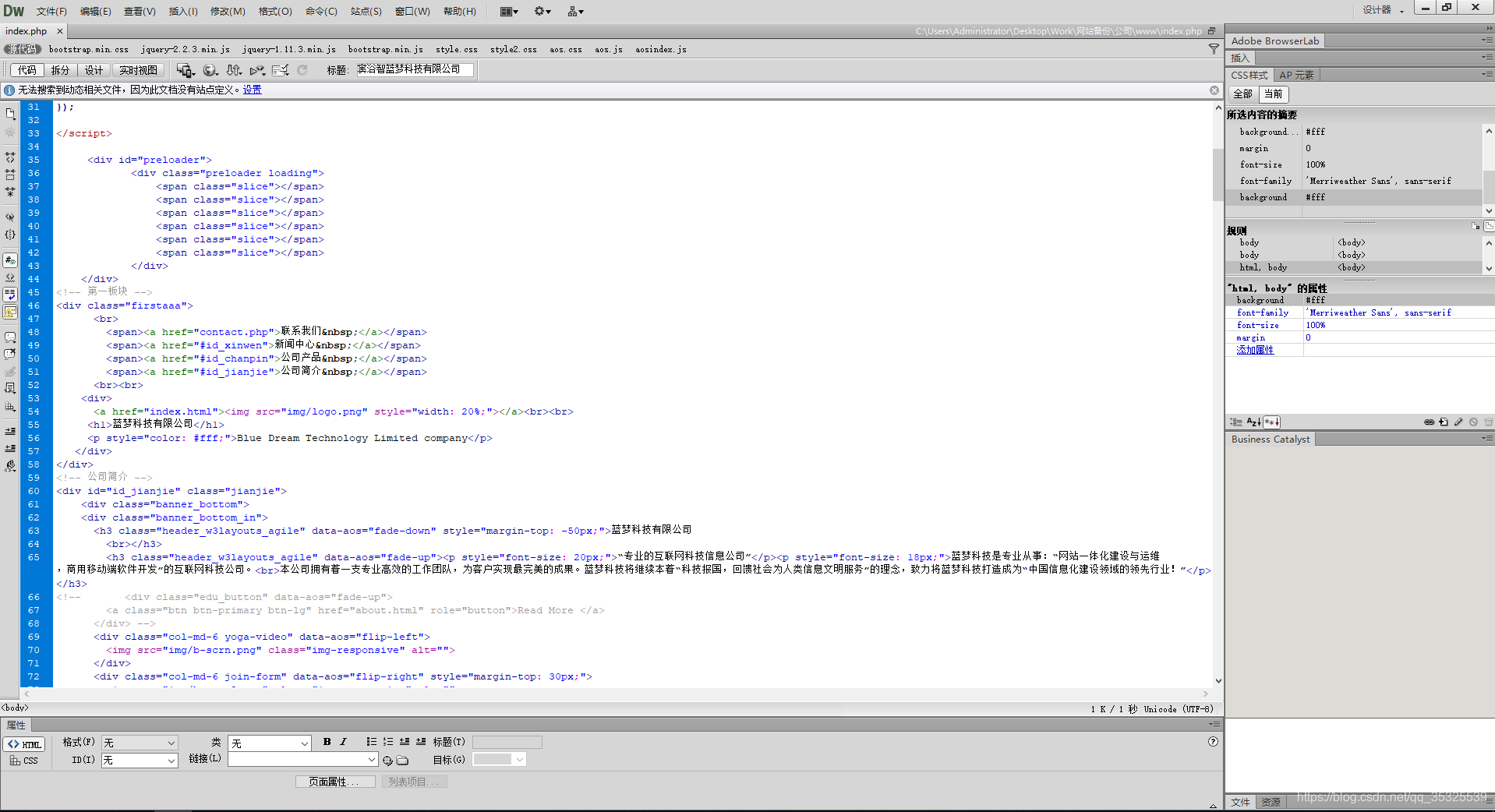Apply italic formatting in Properties panel
The height and width of the screenshot is (812, 1495).
(343, 742)
